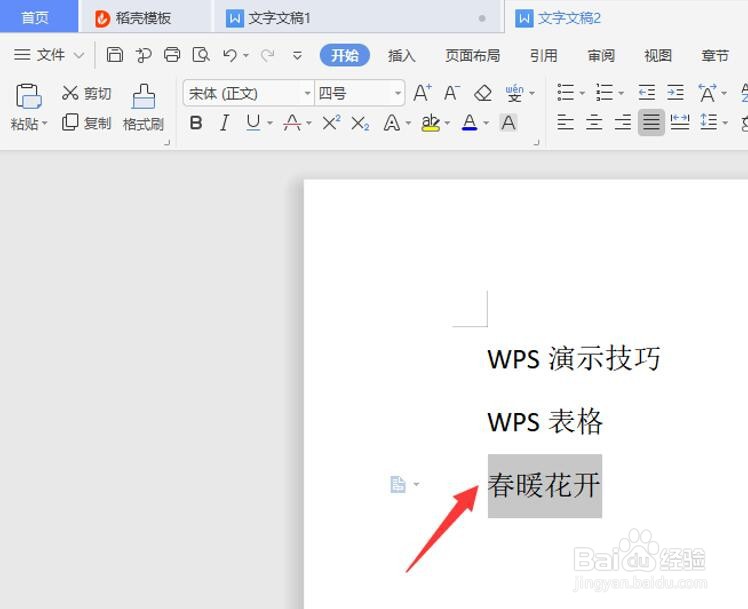Image resolution: width=748 pixels, height=609 pixels.
Task: Click the text line WPS 演示技巧
Action: click(x=574, y=359)
